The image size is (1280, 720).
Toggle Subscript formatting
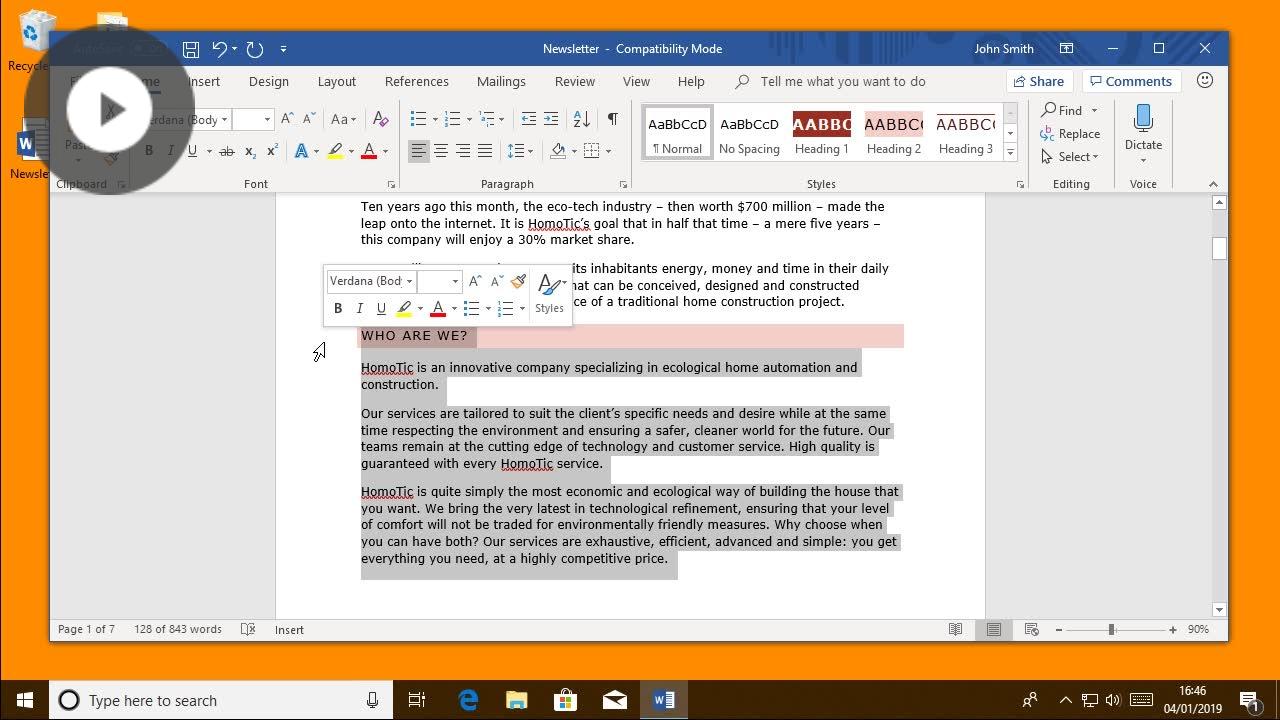pyautogui.click(x=250, y=151)
